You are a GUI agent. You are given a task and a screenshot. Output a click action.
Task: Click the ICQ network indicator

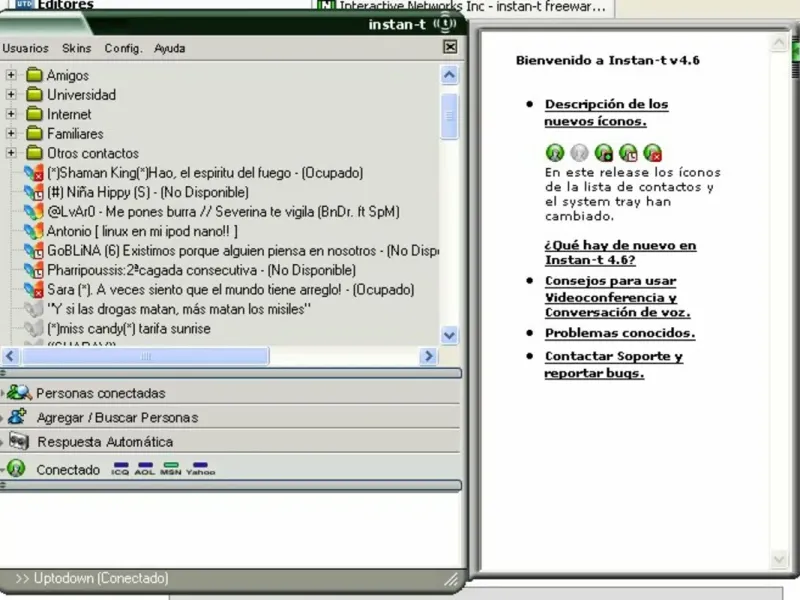point(120,468)
